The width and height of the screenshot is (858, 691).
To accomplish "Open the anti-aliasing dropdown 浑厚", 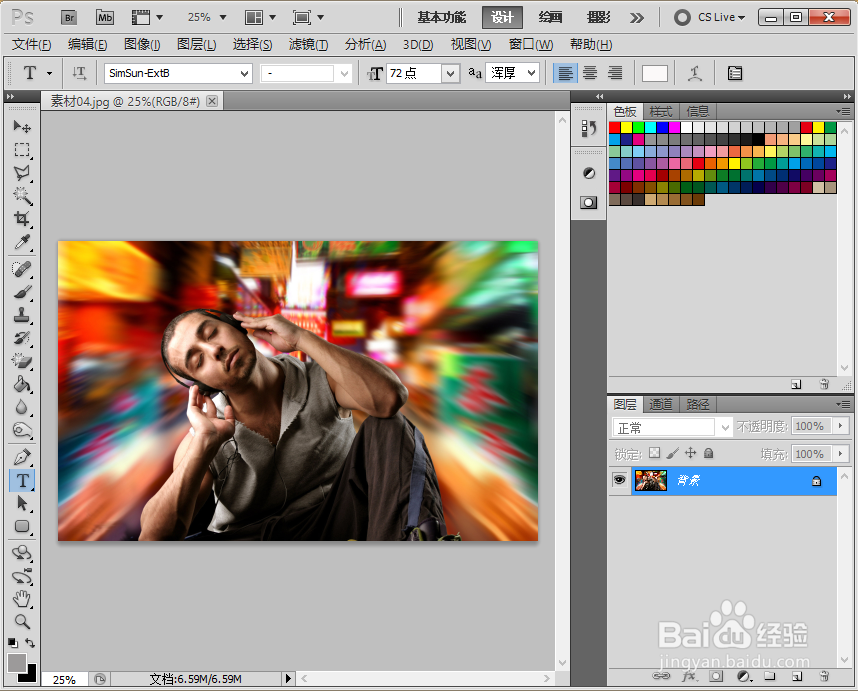I will click(x=531, y=73).
